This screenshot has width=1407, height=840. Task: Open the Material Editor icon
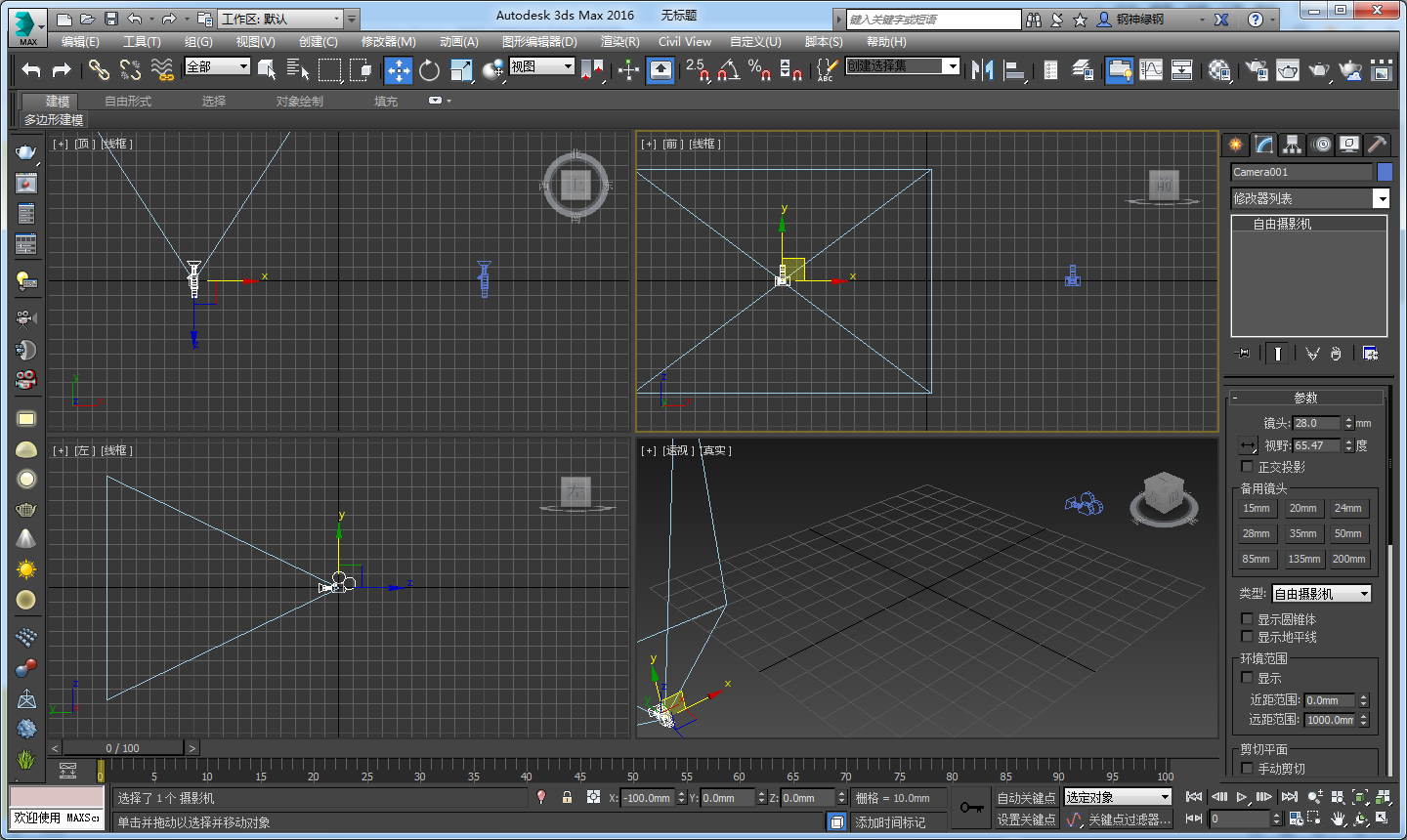(1219, 69)
